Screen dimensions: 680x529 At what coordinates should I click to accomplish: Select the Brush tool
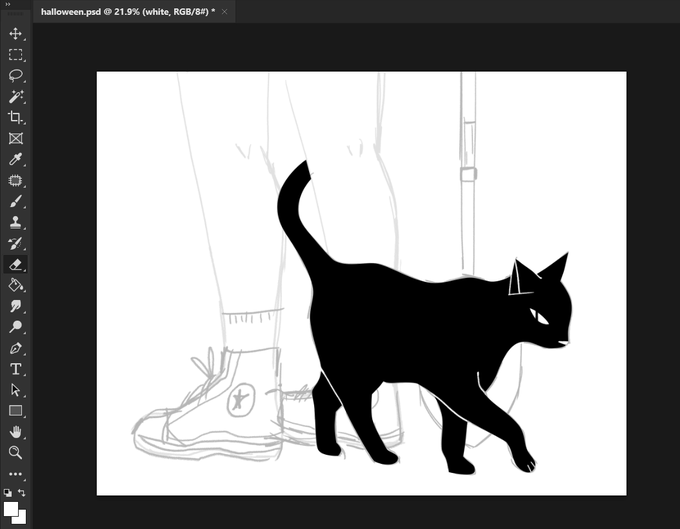click(16, 201)
